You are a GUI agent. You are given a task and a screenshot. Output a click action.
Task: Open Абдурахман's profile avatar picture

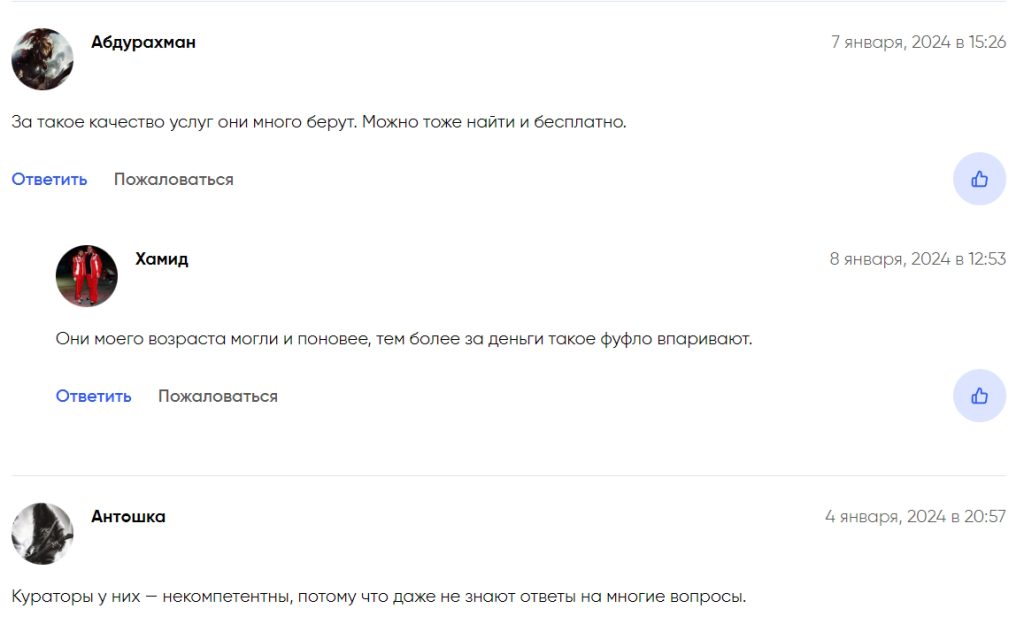point(42,59)
